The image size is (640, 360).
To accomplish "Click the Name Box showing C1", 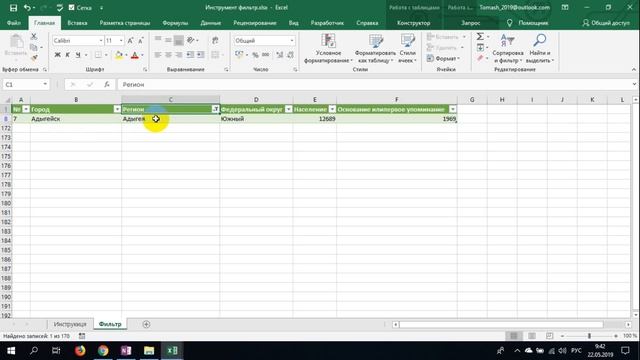I will [x=26, y=84].
